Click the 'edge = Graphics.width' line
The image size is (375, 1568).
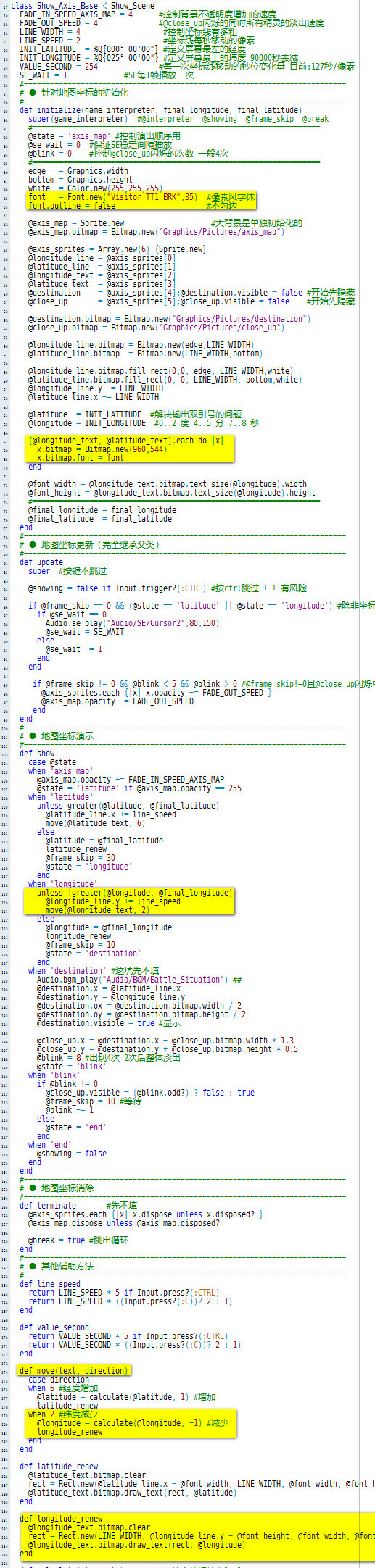coord(78,171)
